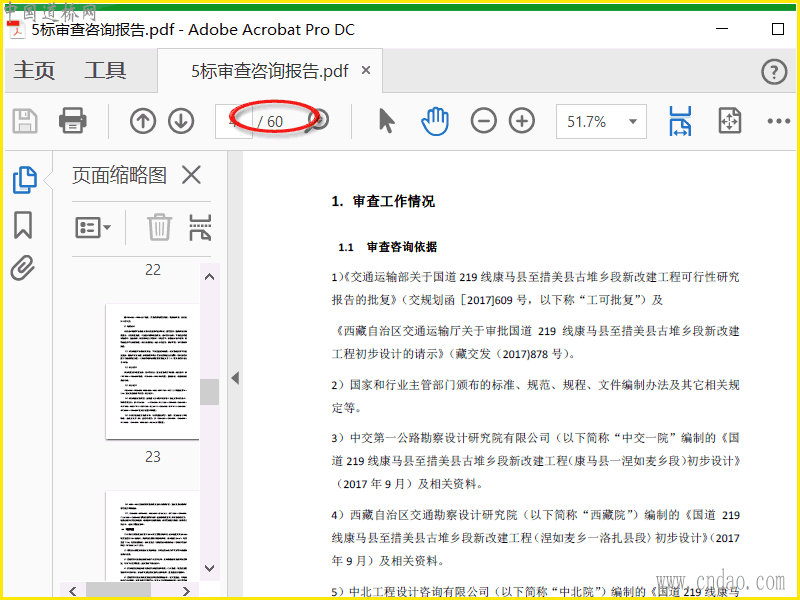Image resolution: width=800 pixels, height=600 pixels.
Task: Click the thumbnail page label 22
Action: [153, 269]
